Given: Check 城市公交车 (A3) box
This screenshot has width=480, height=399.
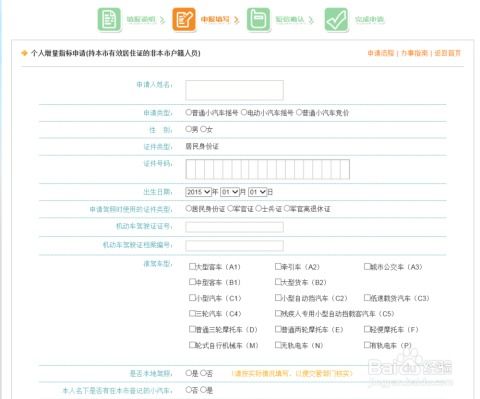Looking at the screenshot, I should pos(367,266).
